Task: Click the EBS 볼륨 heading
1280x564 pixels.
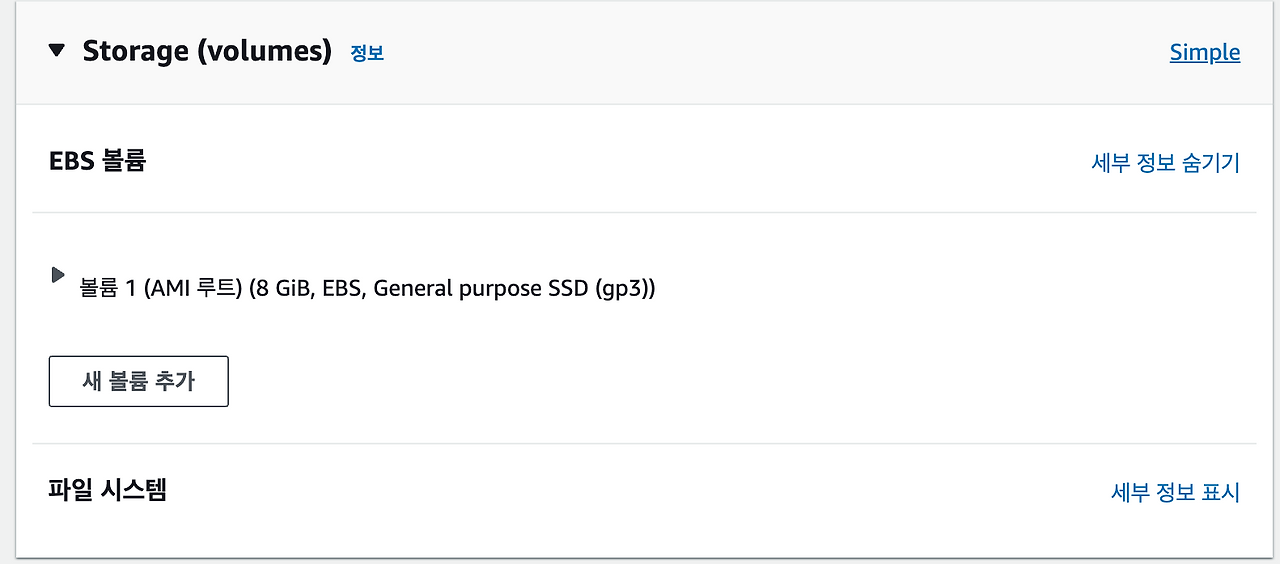Action: tap(97, 161)
